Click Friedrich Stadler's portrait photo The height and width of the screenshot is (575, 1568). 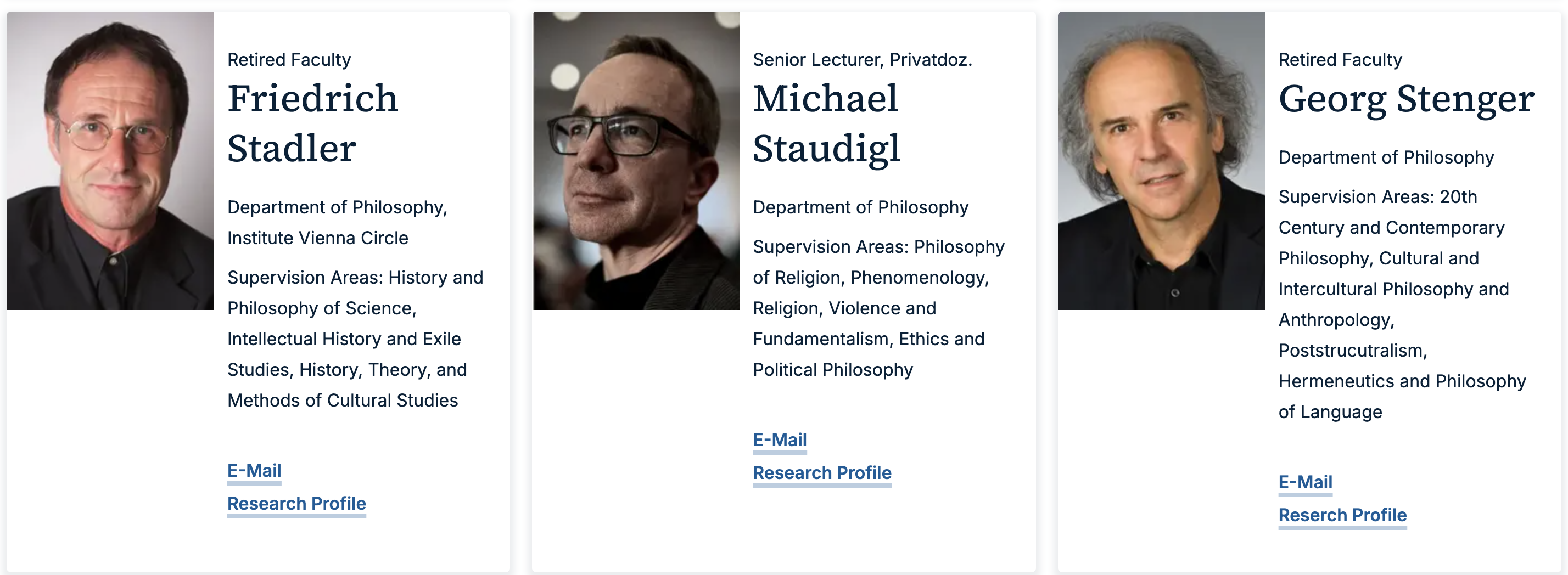[x=110, y=161]
